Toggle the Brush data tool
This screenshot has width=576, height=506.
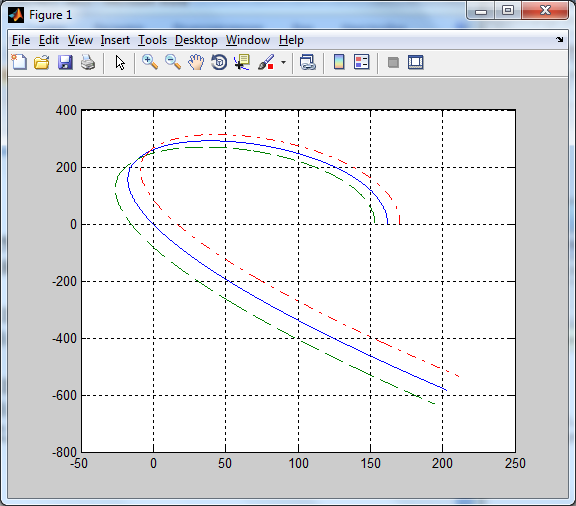(266, 62)
